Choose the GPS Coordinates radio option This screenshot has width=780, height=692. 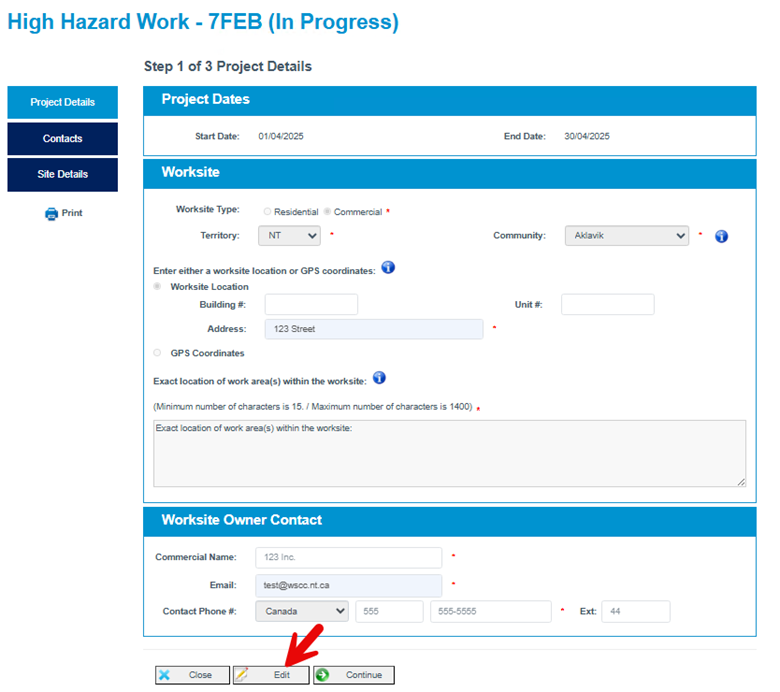point(157,353)
